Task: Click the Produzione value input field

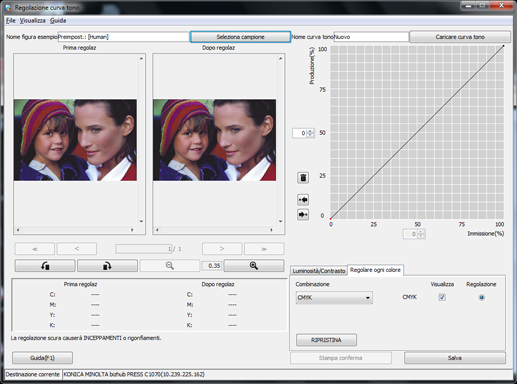Action: 299,133
